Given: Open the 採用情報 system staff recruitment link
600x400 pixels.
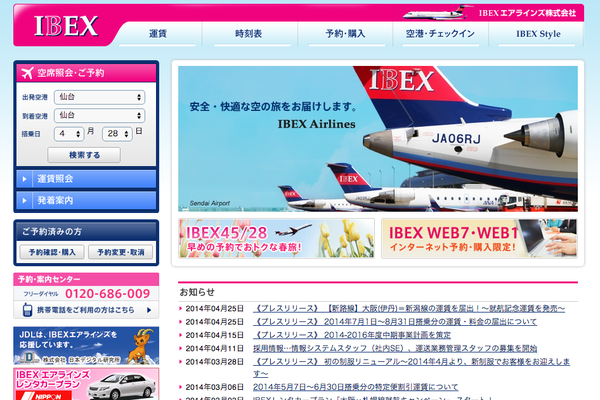Looking at the screenshot, I should tap(395, 348).
